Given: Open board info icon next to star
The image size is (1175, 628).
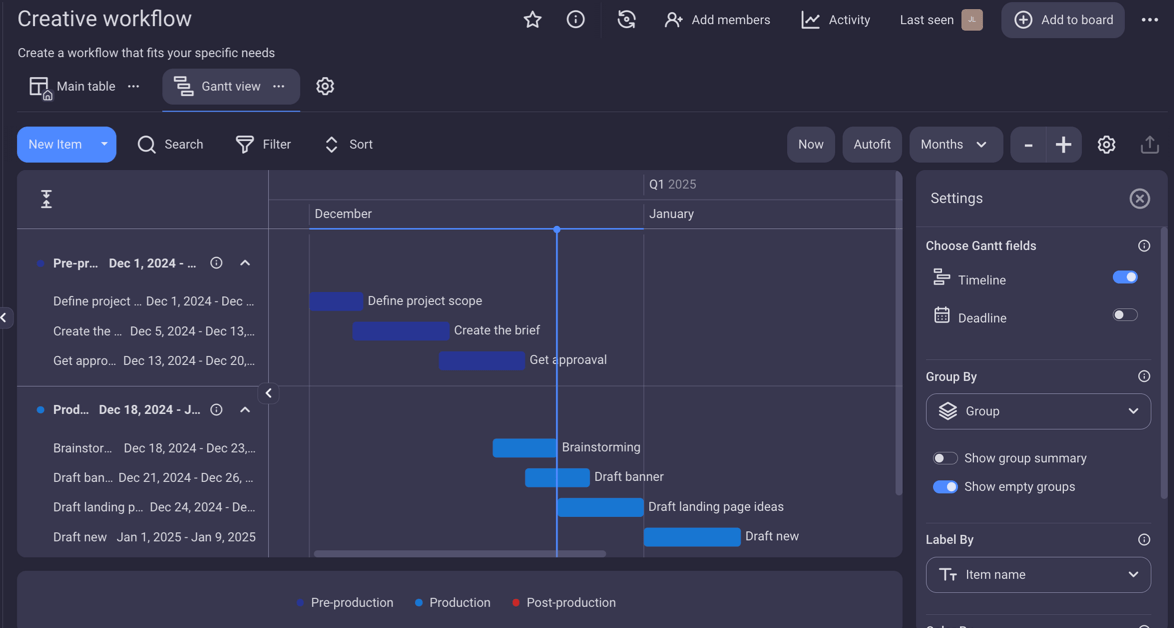Looking at the screenshot, I should (x=576, y=20).
